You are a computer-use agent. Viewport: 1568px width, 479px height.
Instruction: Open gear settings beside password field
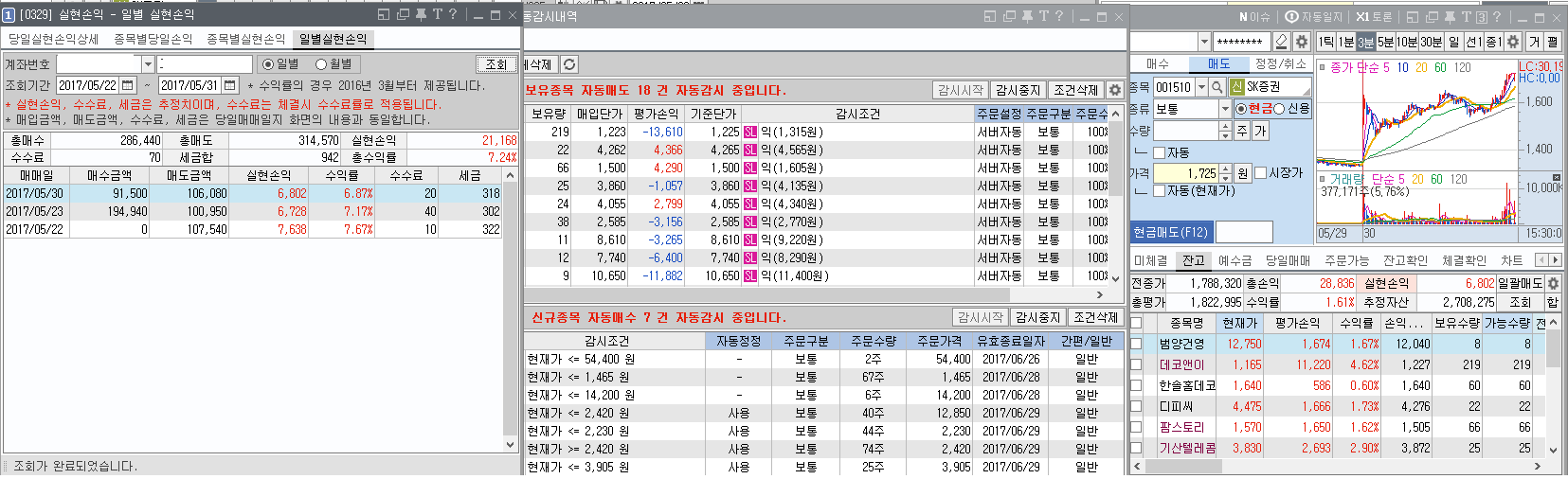1302,42
